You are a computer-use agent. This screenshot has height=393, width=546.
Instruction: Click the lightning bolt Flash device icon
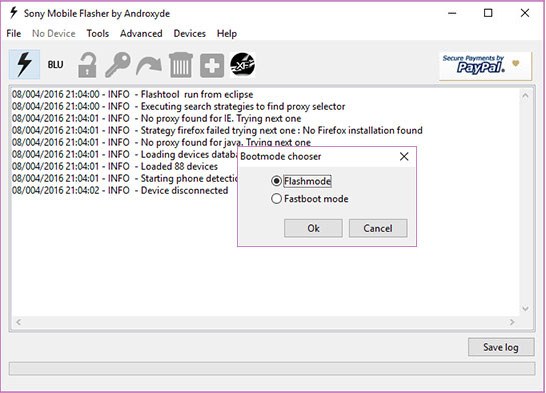(24, 64)
